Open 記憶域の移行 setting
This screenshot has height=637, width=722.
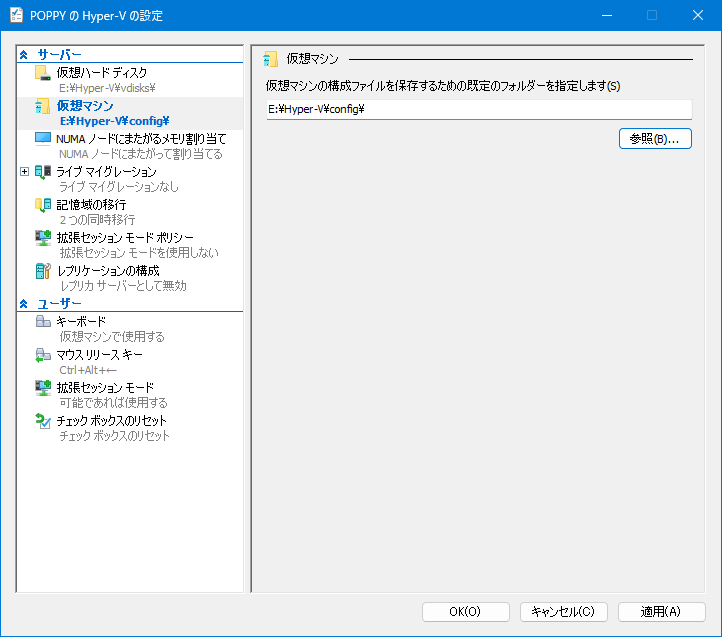coord(91,205)
